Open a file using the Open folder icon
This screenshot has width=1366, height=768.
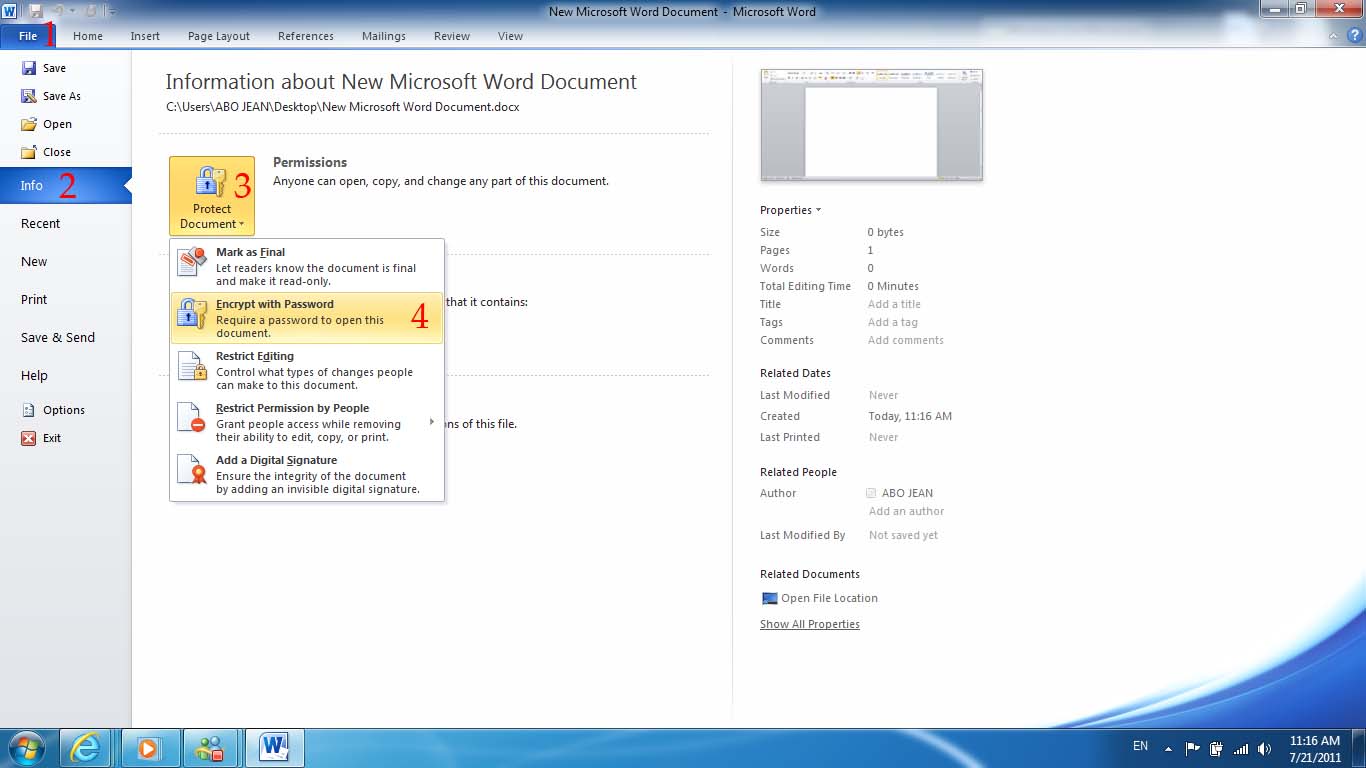29,124
